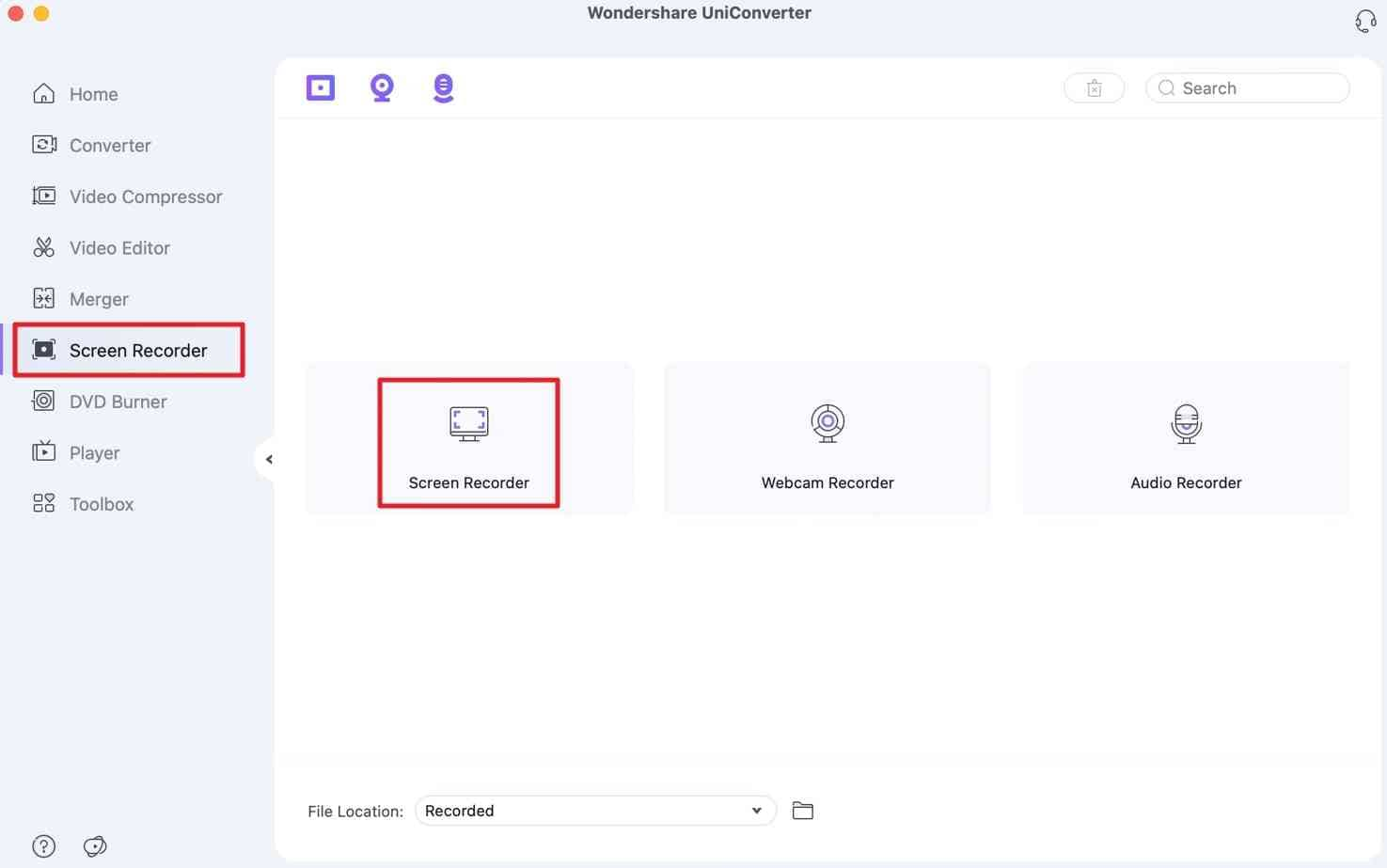
Task: Click the screen recorder toolbar icon
Action: tap(321, 87)
